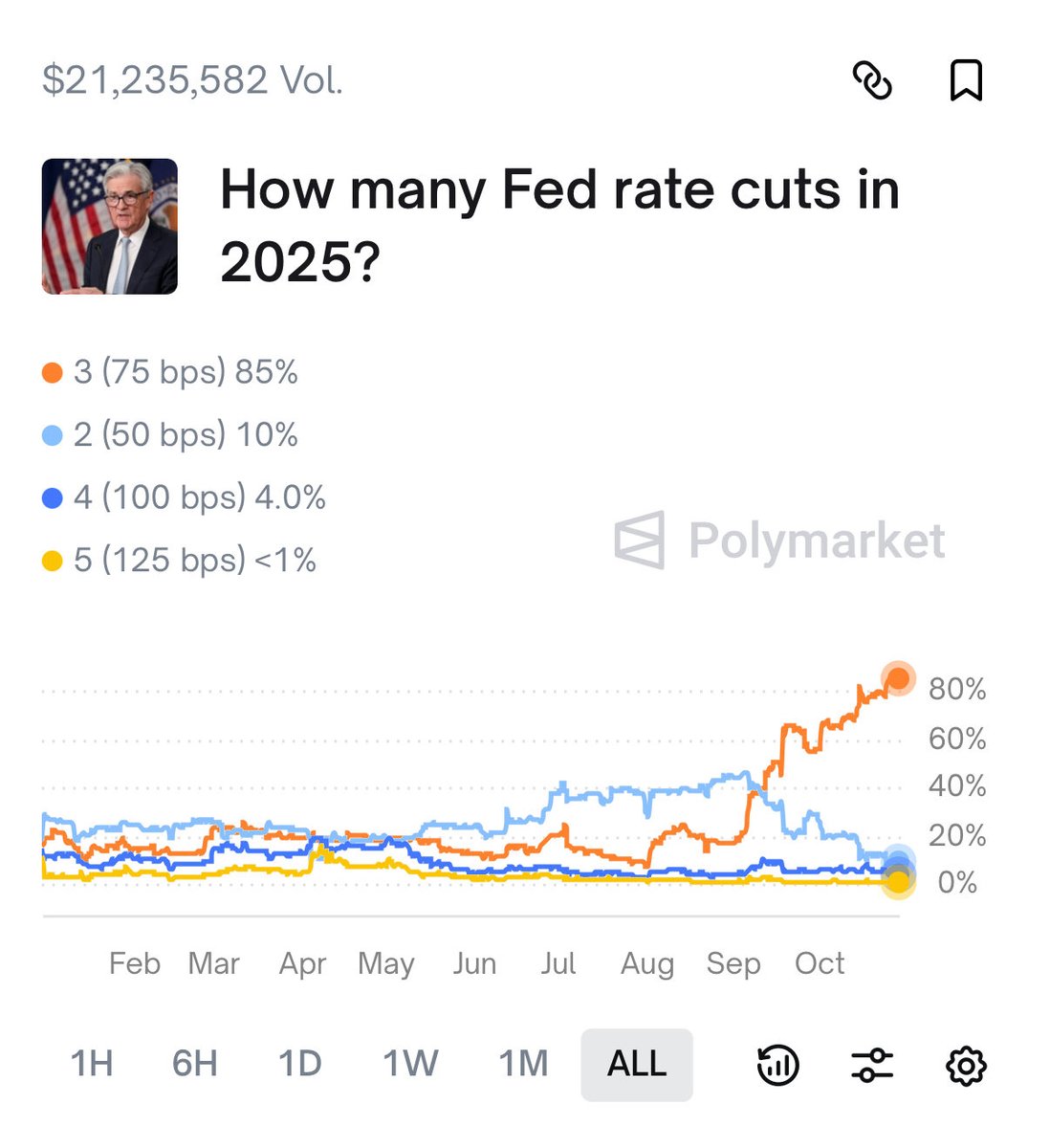Select the 1H time range

click(x=92, y=1064)
